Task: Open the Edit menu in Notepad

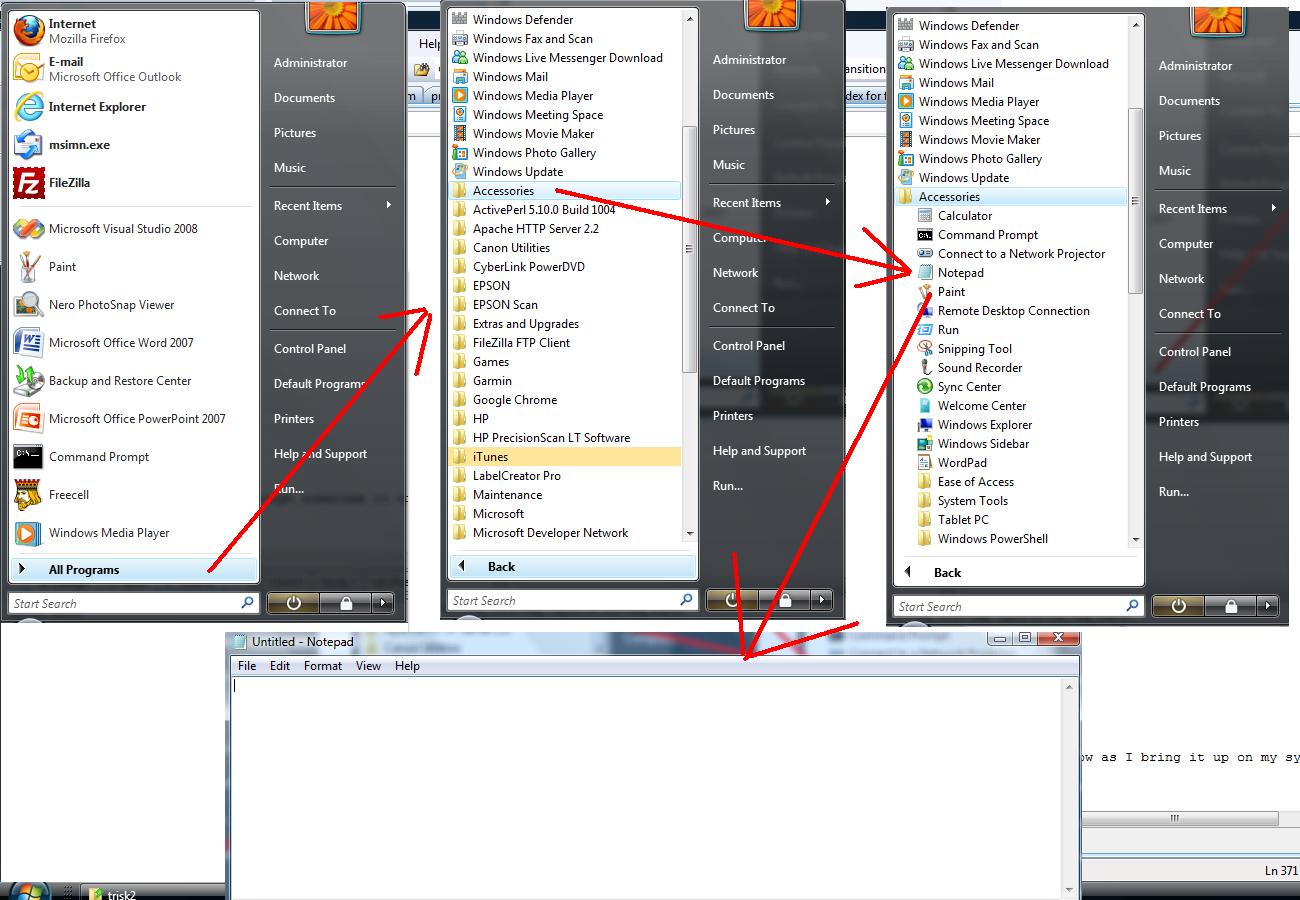Action: coord(280,666)
